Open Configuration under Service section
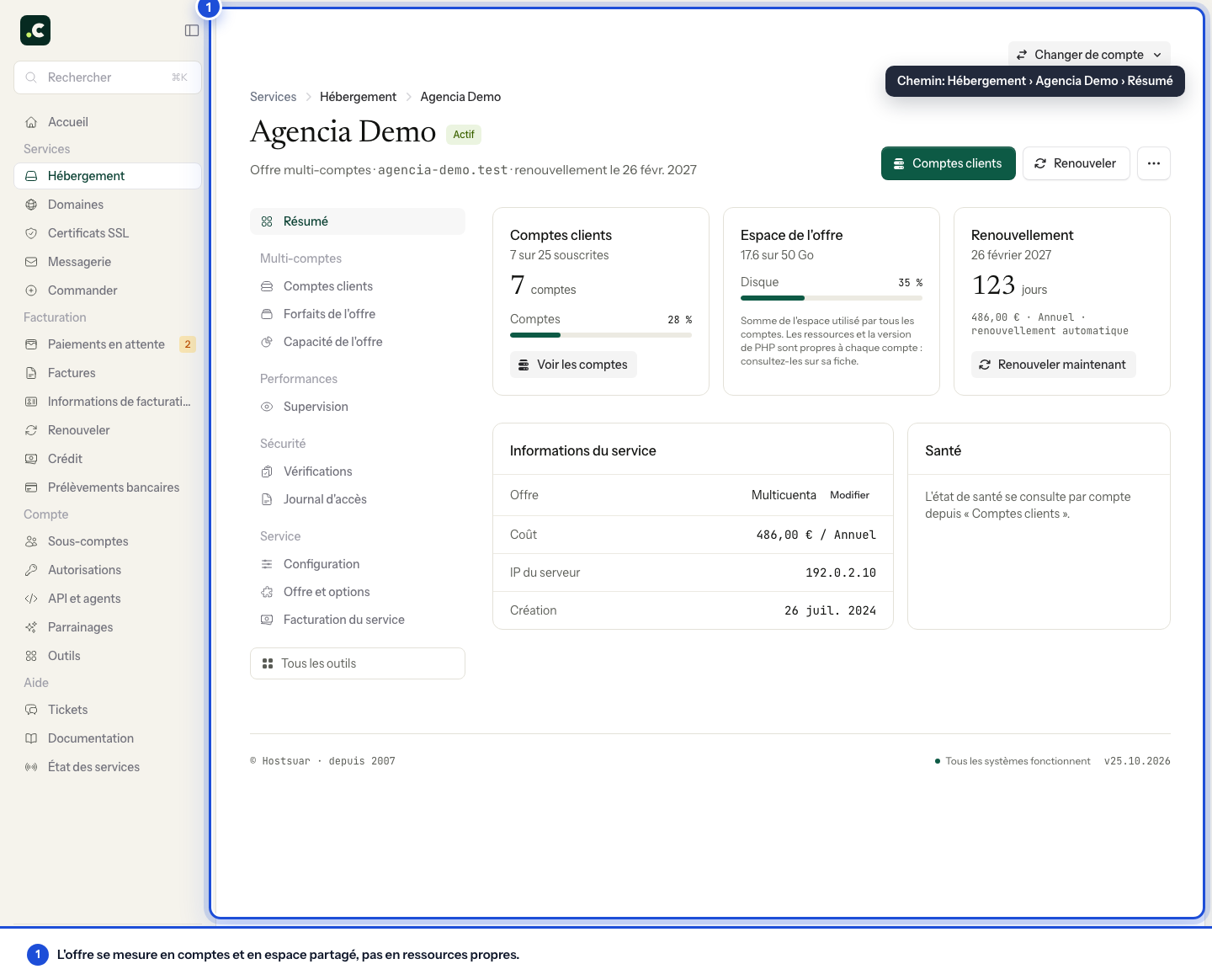 coord(358,564)
